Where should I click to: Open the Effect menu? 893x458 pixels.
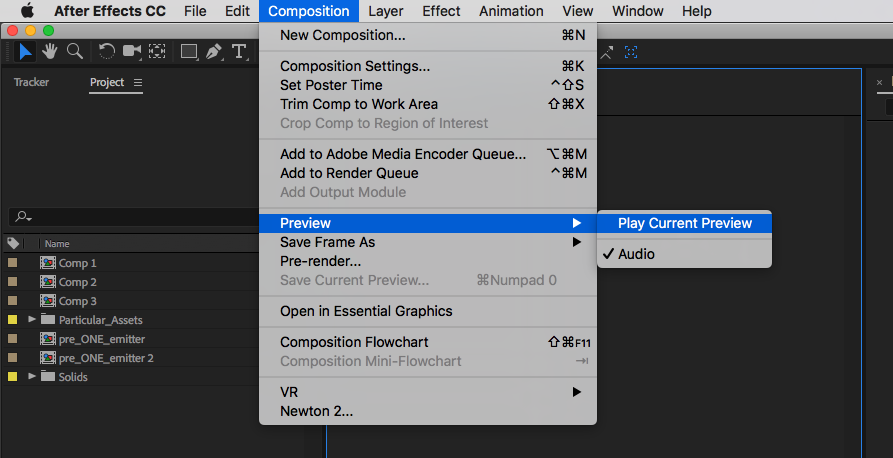(441, 11)
